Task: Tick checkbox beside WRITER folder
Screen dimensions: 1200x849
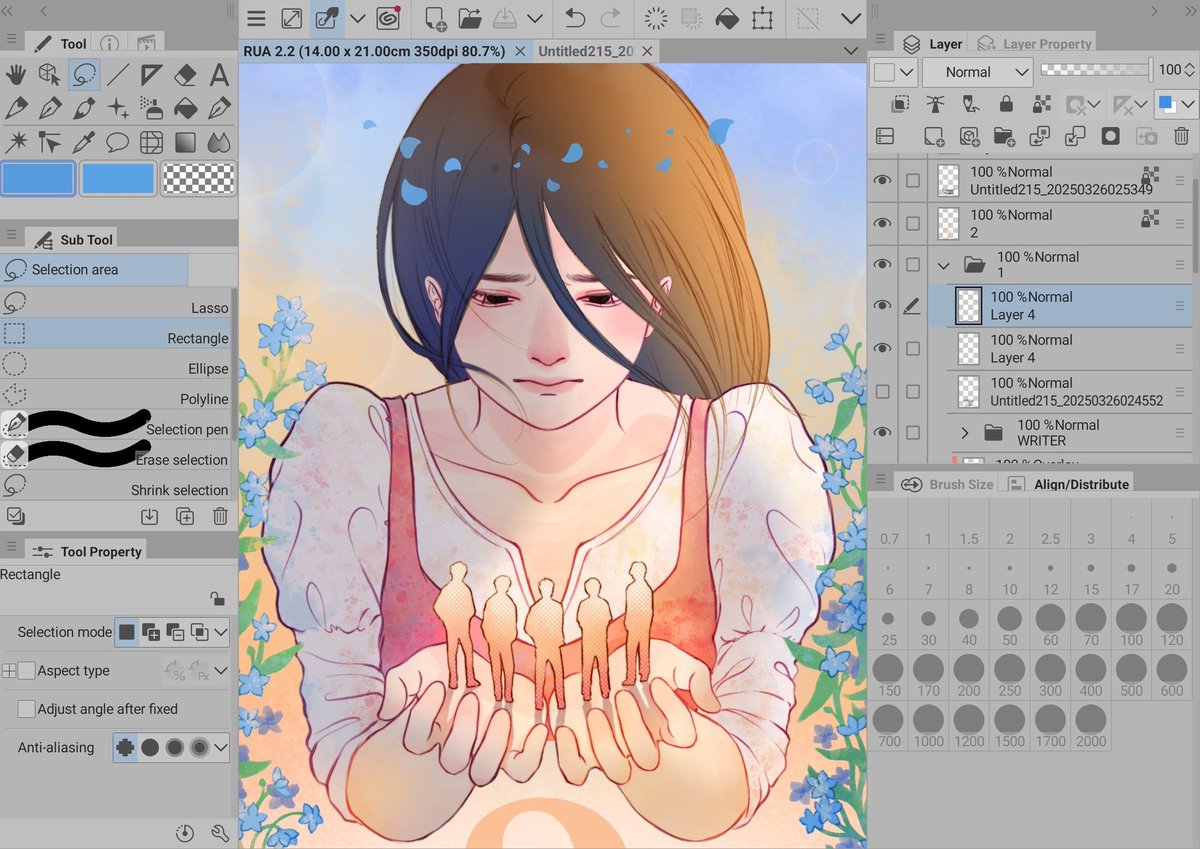Action: click(x=912, y=432)
